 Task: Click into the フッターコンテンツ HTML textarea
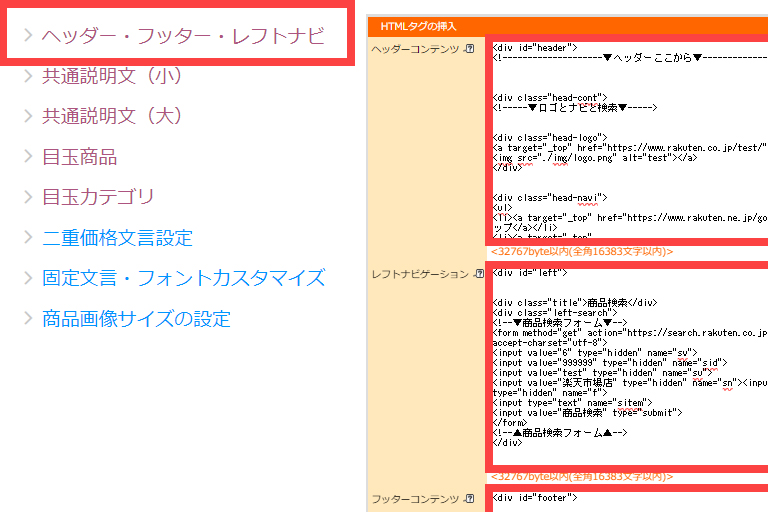pos(630,502)
